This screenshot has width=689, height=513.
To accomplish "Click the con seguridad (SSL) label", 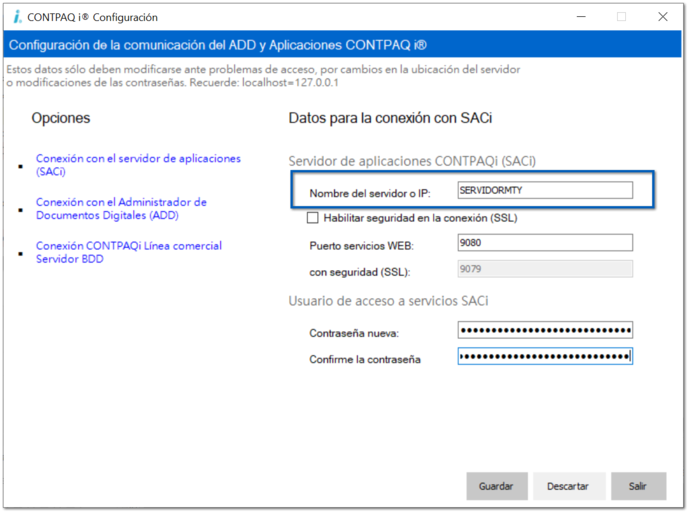I will tap(360, 272).
